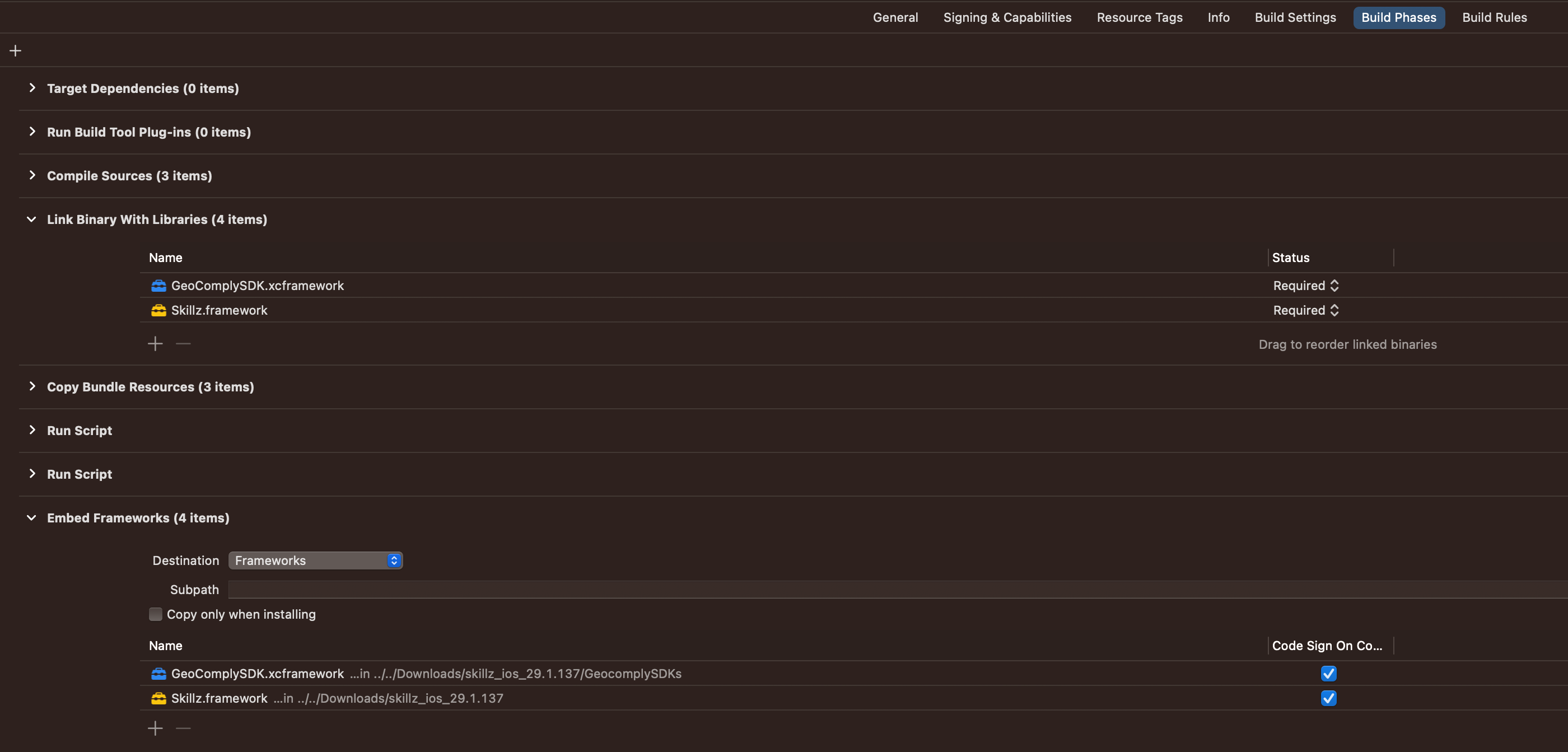Expand the Compile Sources section
The width and height of the screenshot is (1568, 752).
pyautogui.click(x=32, y=175)
